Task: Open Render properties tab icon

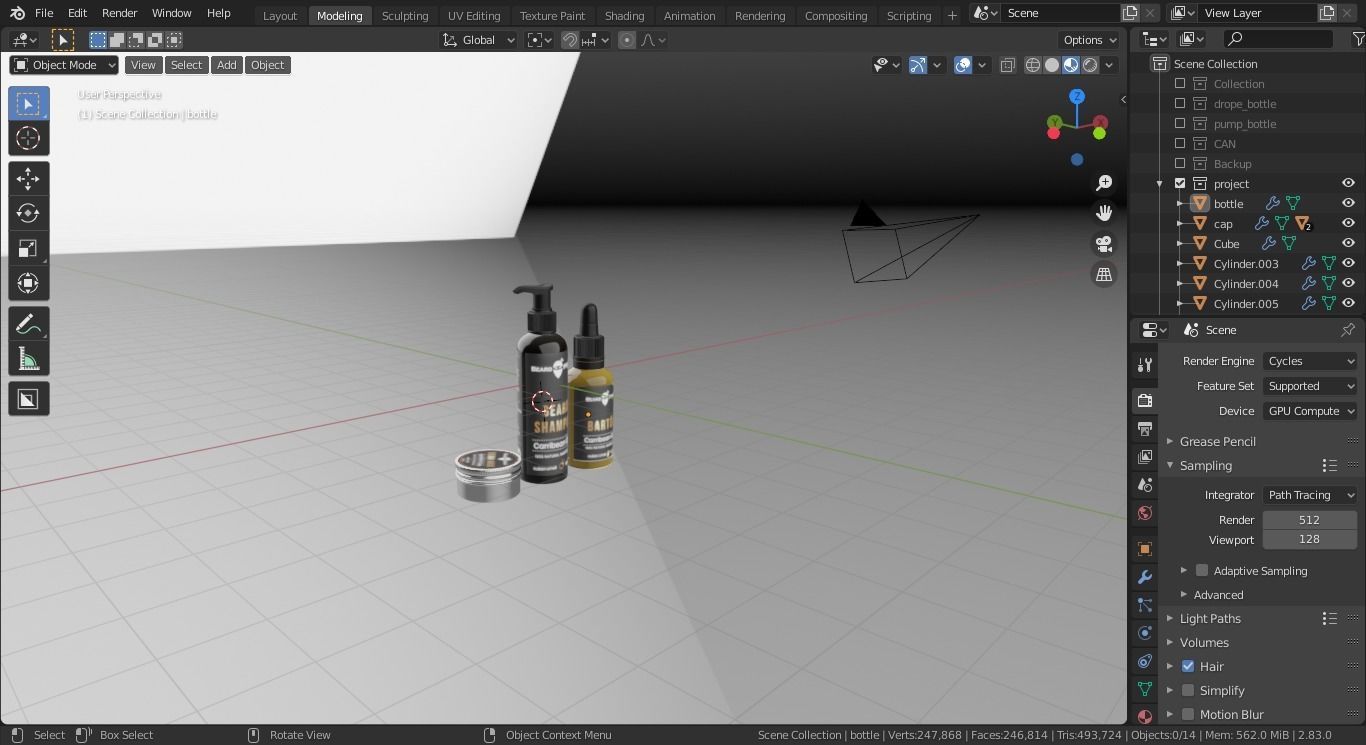Action: click(1145, 400)
